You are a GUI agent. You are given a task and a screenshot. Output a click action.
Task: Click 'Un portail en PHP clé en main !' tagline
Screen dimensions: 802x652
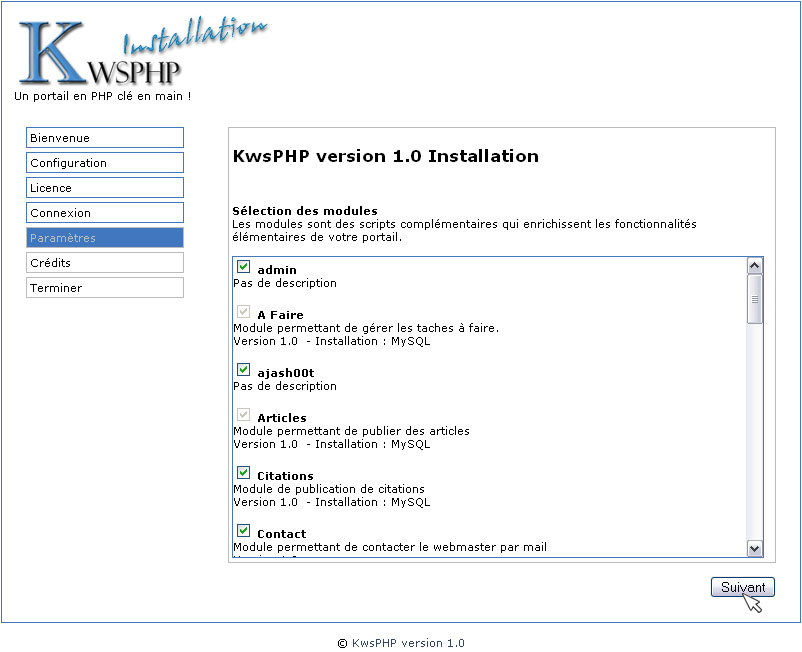(x=103, y=96)
